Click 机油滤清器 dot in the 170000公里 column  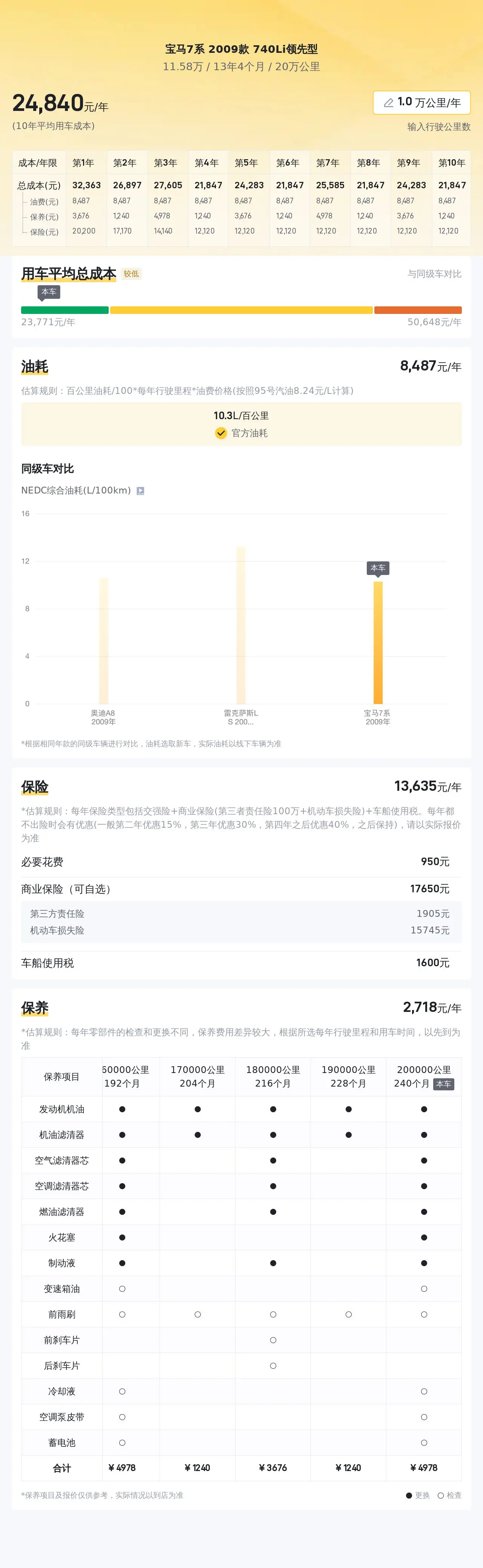pyautogui.click(x=197, y=1134)
